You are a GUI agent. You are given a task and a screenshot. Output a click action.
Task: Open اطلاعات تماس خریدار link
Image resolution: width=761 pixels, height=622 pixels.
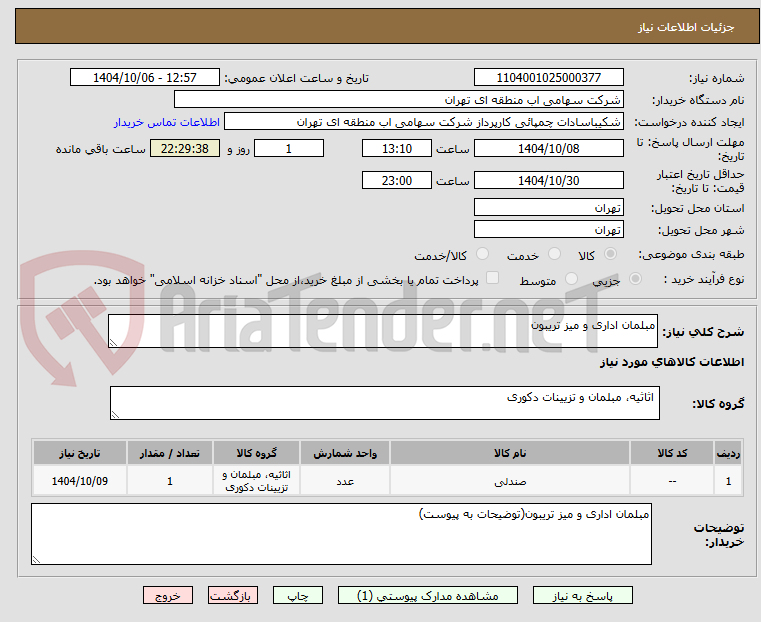pos(167,122)
